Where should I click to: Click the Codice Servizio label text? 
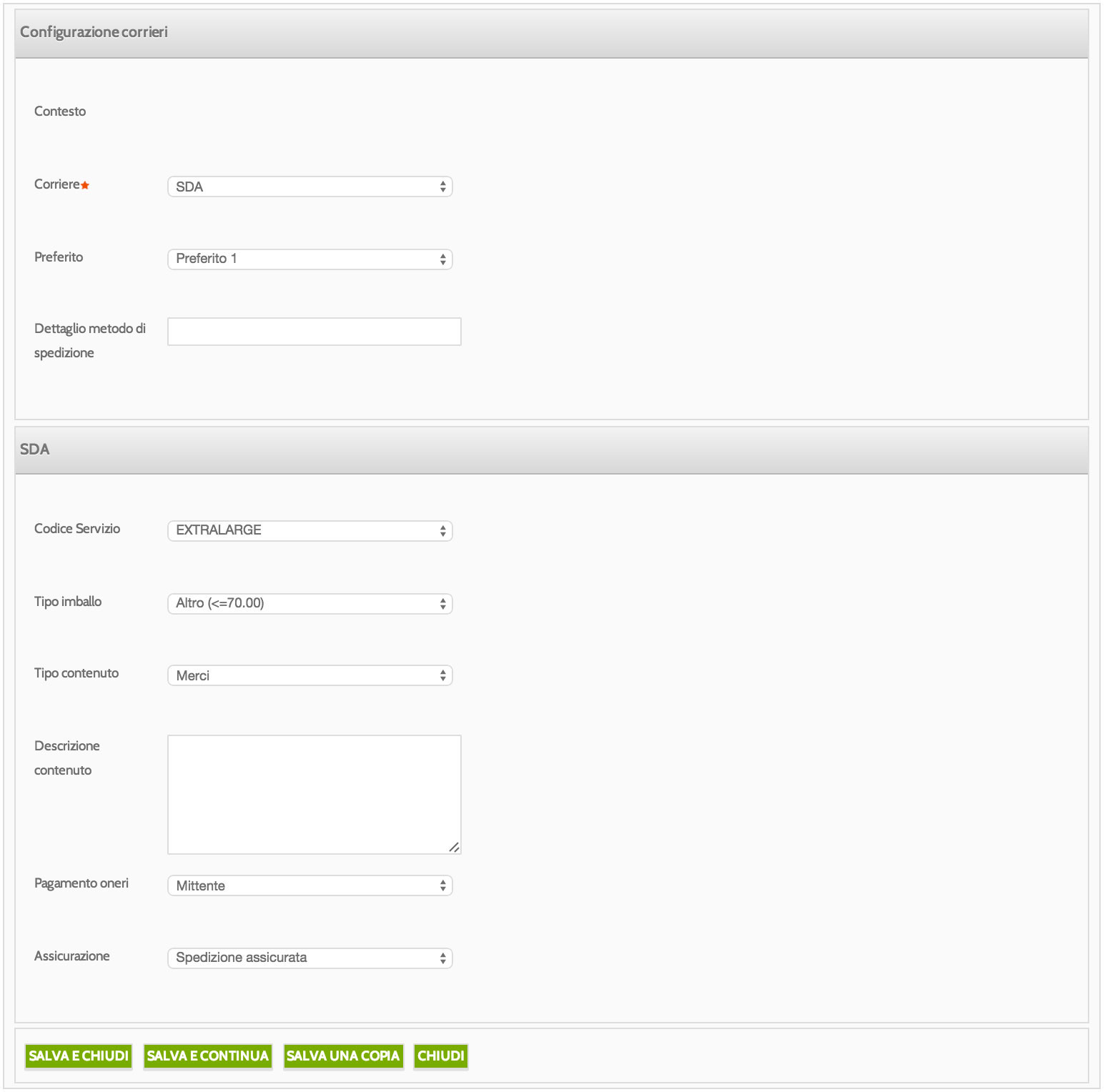click(77, 529)
